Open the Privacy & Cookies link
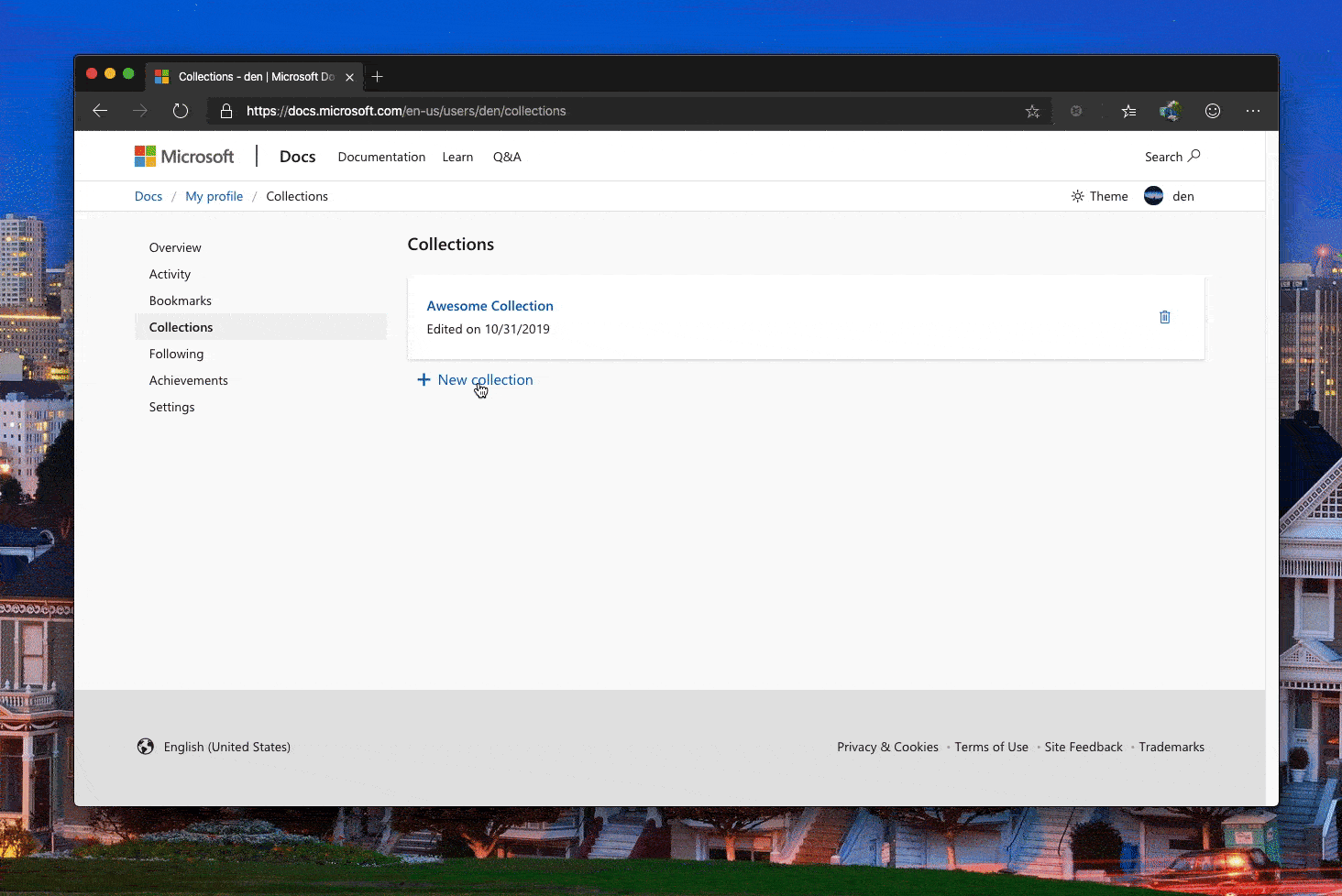Image resolution: width=1342 pixels, height=896 pixels. (887, 747)
